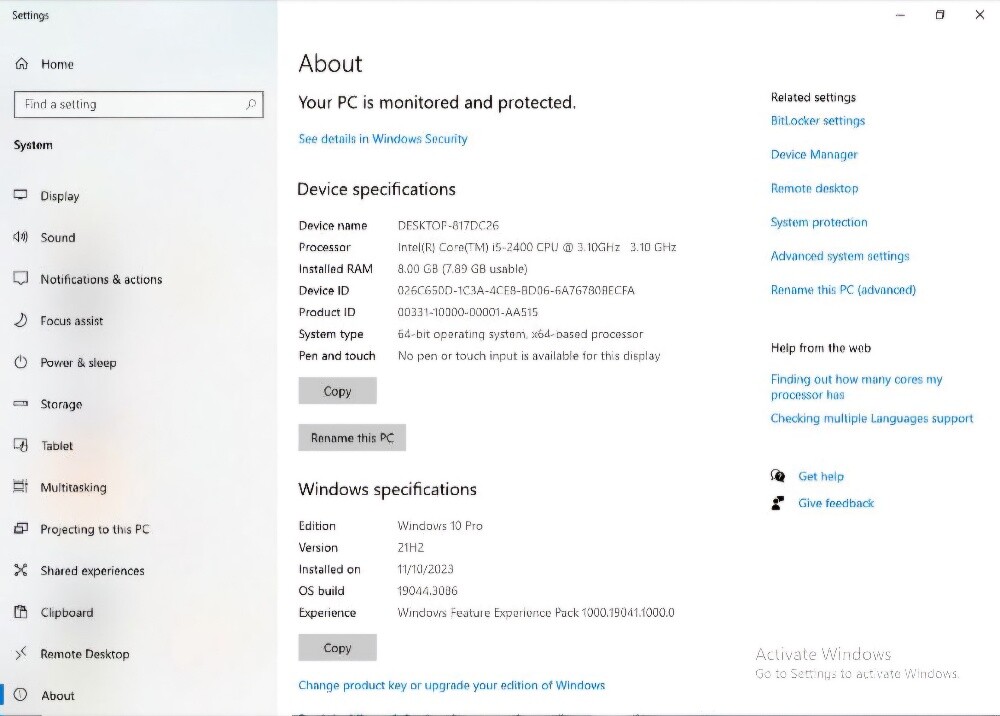Click the Rename this PC button
The height and width of the screenshot is (716, 1000).
(352, 437)
